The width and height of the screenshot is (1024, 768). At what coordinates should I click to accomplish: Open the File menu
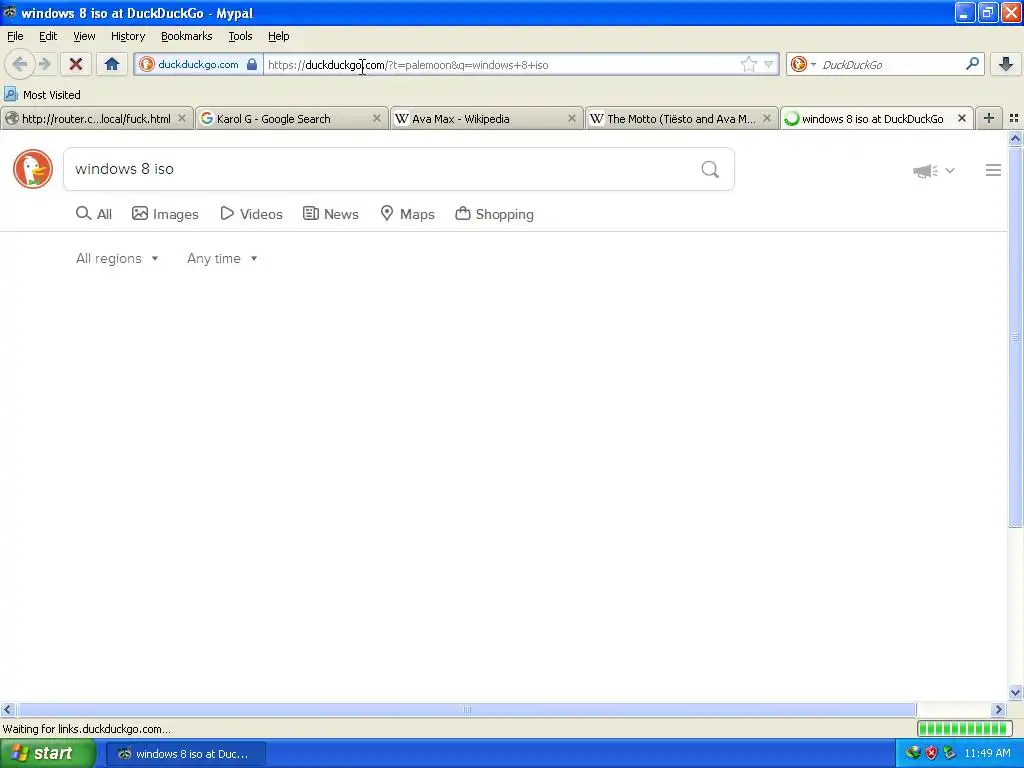15,36
